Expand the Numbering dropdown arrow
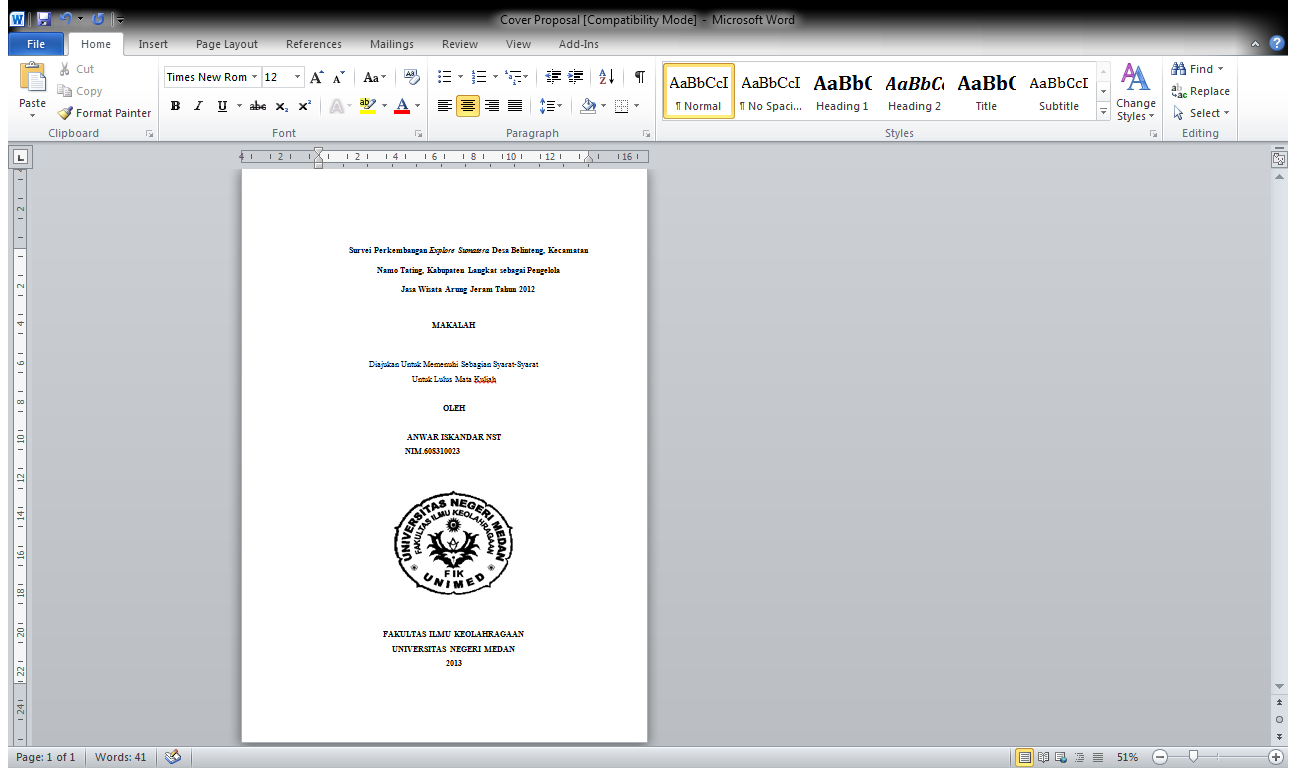The height and width of the screenshot is (776, 1296). 494,77
